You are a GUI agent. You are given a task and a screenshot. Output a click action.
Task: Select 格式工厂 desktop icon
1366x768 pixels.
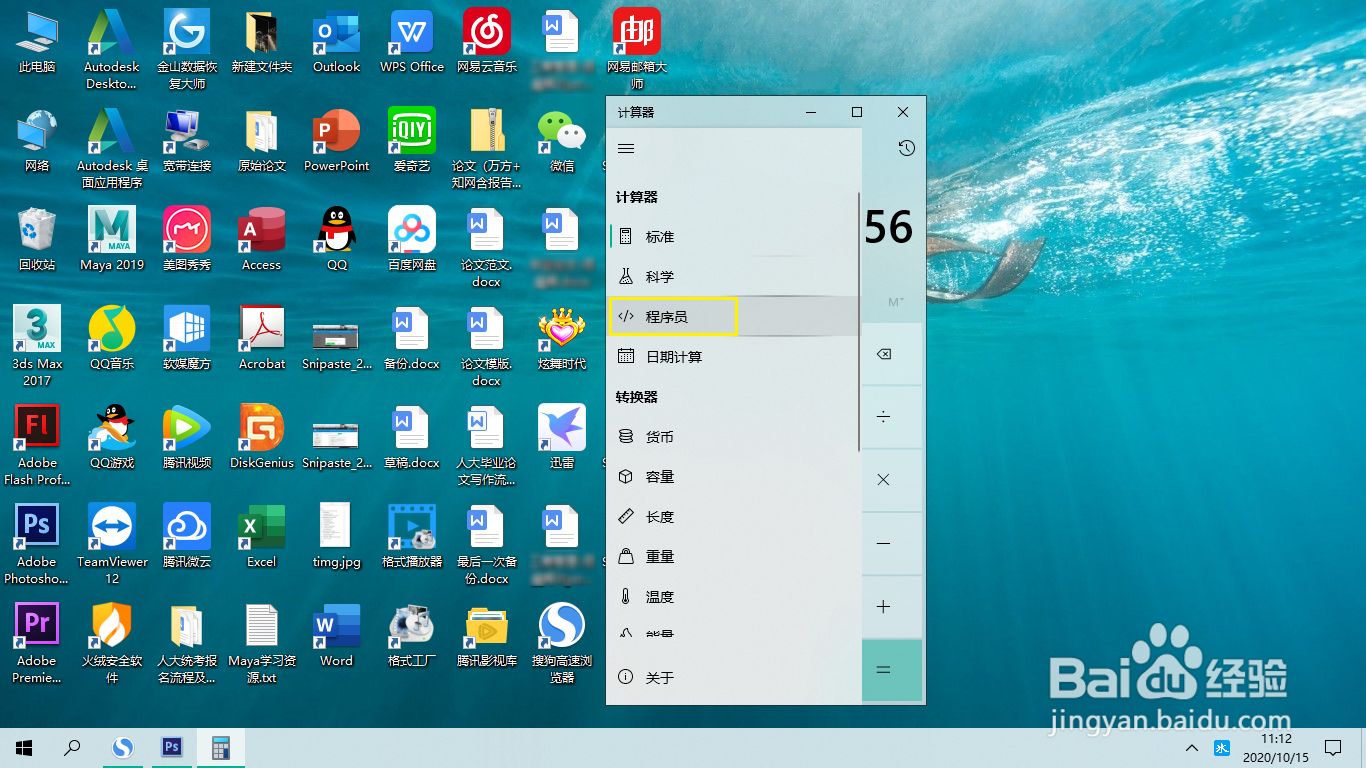tap(412, 637)
